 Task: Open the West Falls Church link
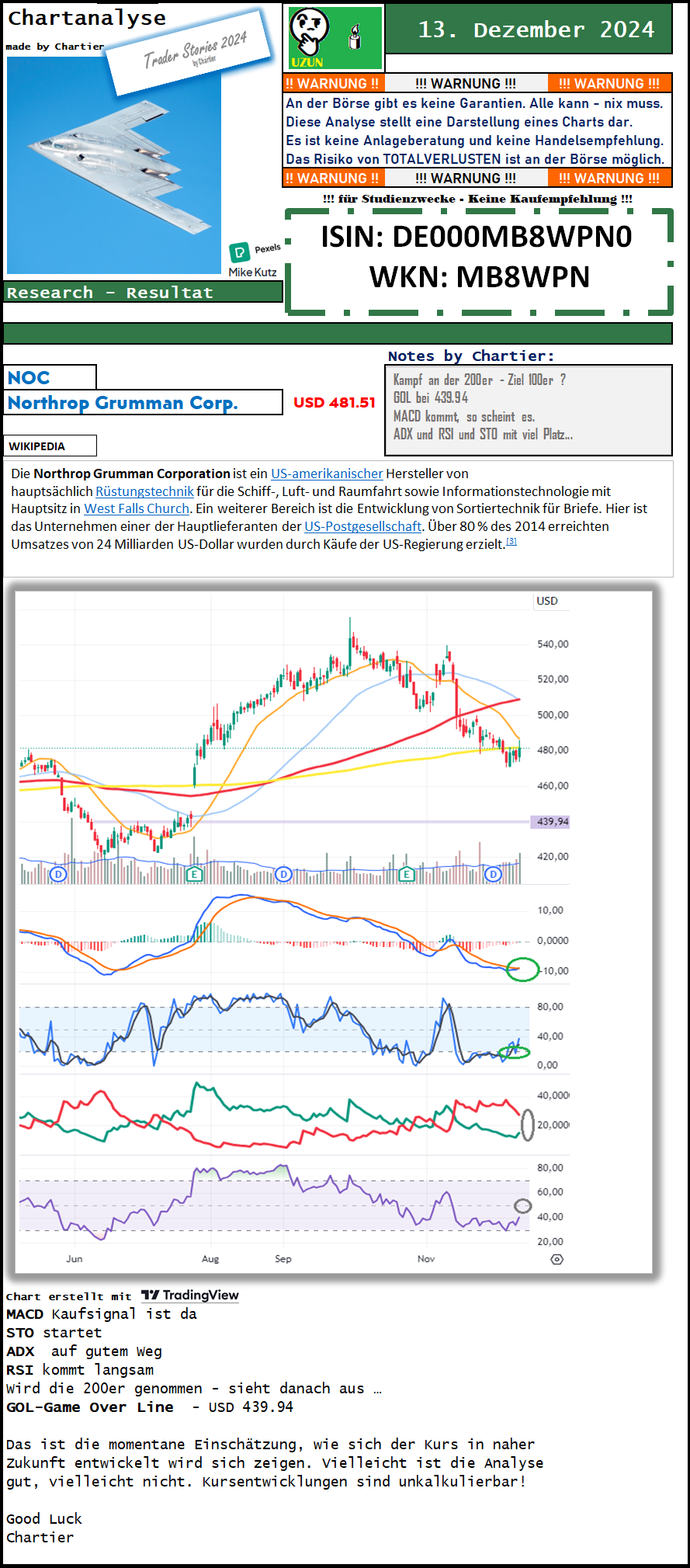[137, 508]
